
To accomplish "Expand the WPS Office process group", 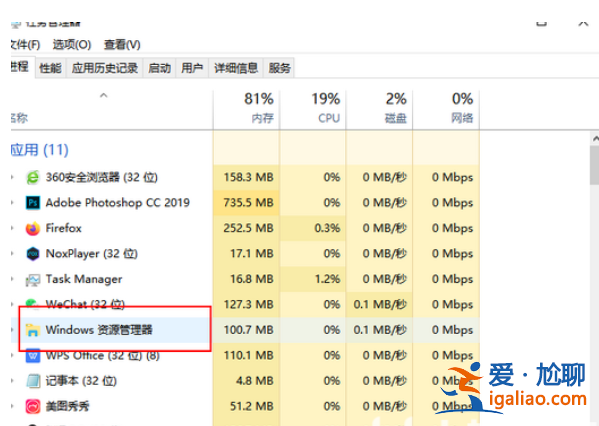I will 12,355.
